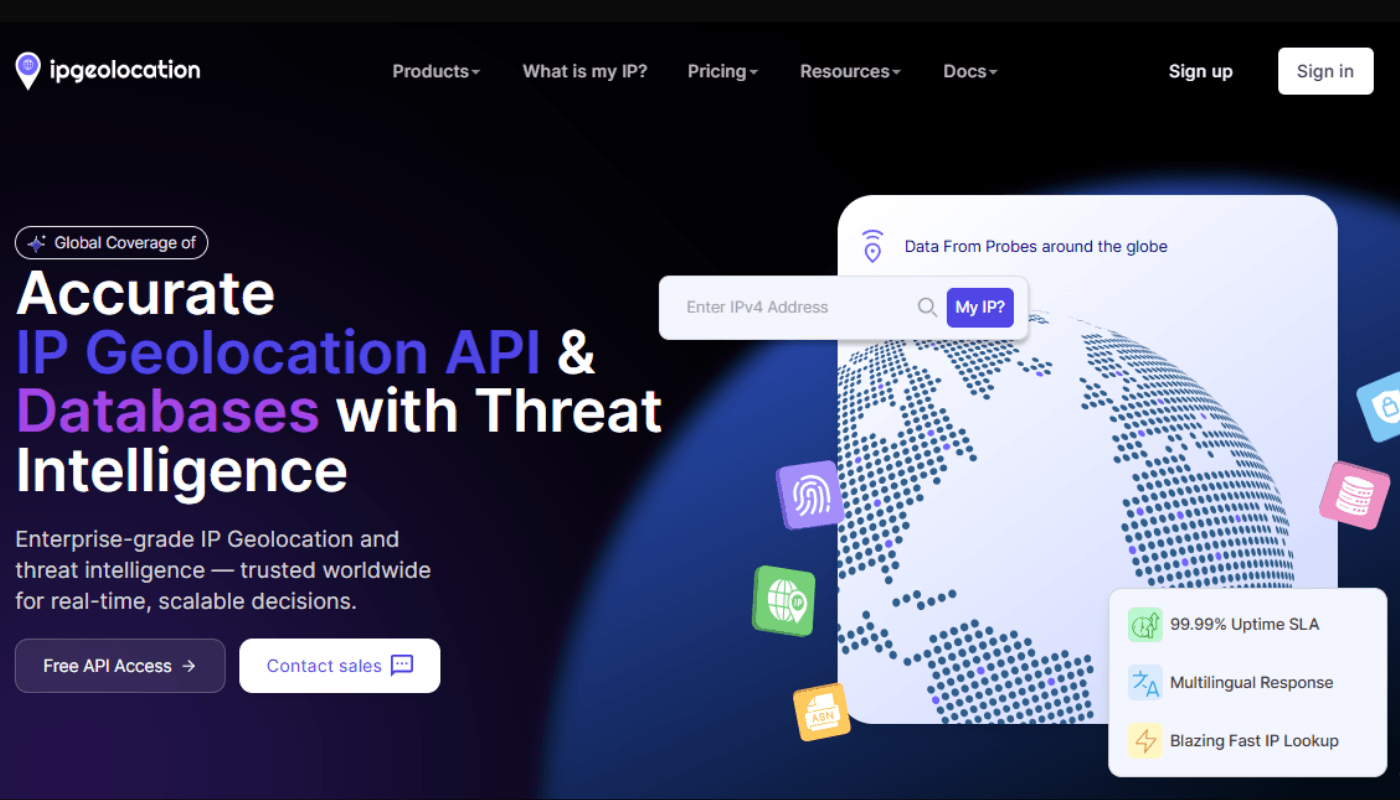Focus the Enter IPv4 Address input field
This screenshot has width=1400, height=800.
795,307
